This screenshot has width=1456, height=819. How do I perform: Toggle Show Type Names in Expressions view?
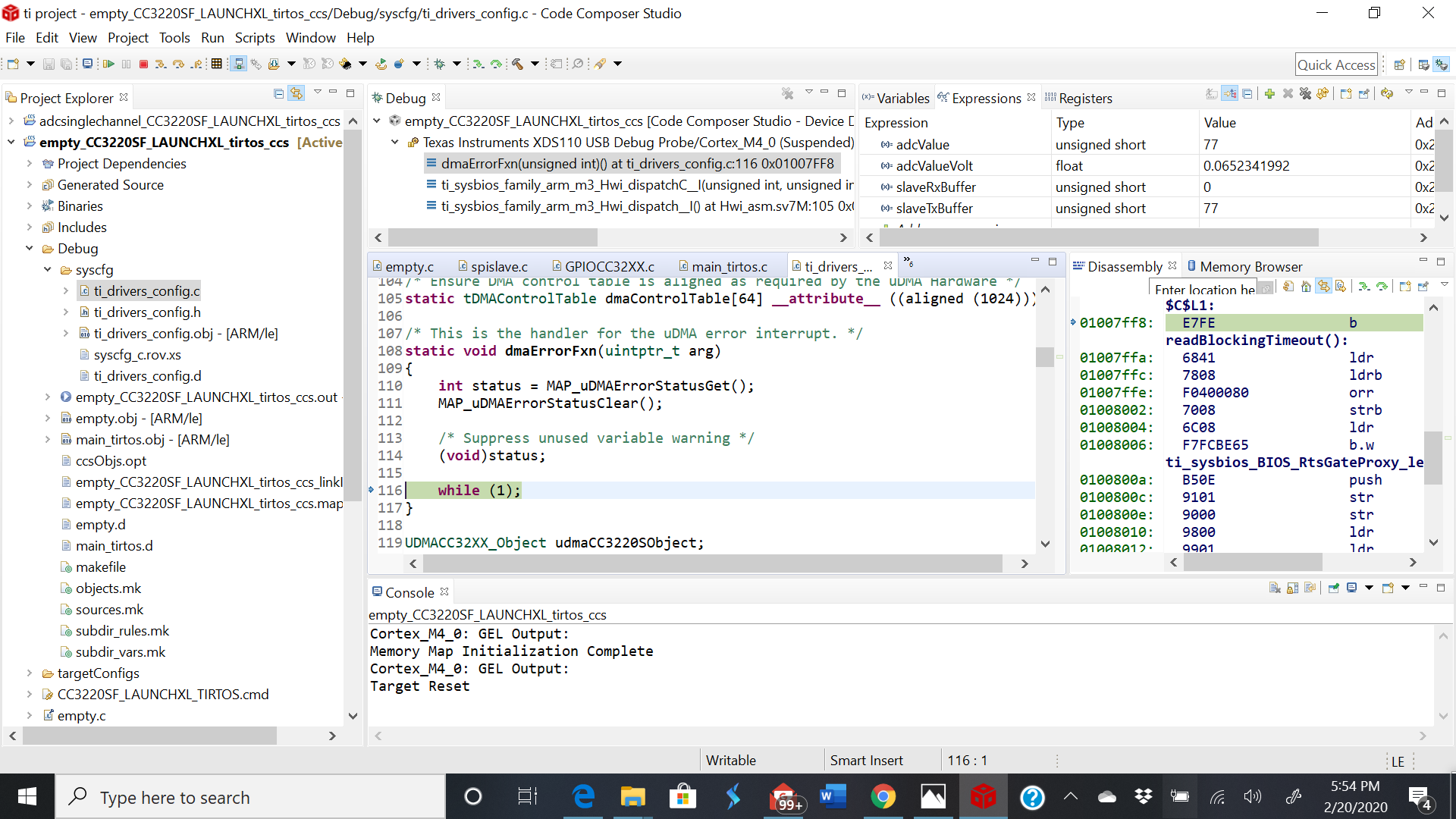[1212, 93]
